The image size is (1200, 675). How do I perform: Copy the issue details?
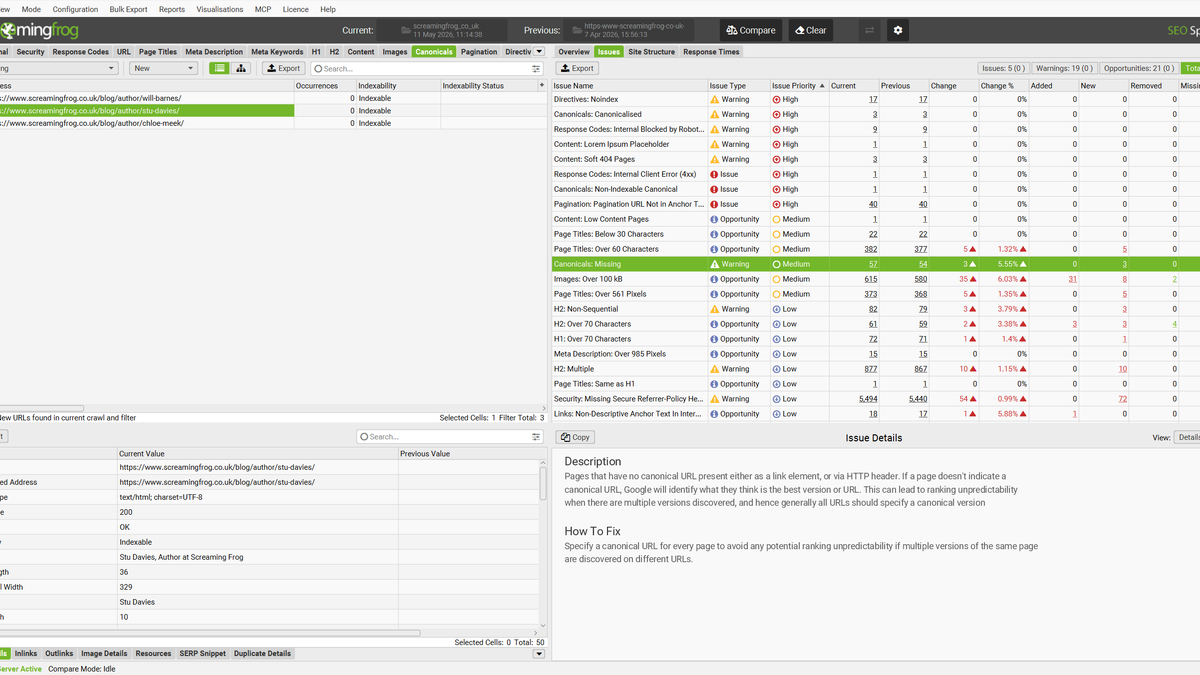pos(576,437)
